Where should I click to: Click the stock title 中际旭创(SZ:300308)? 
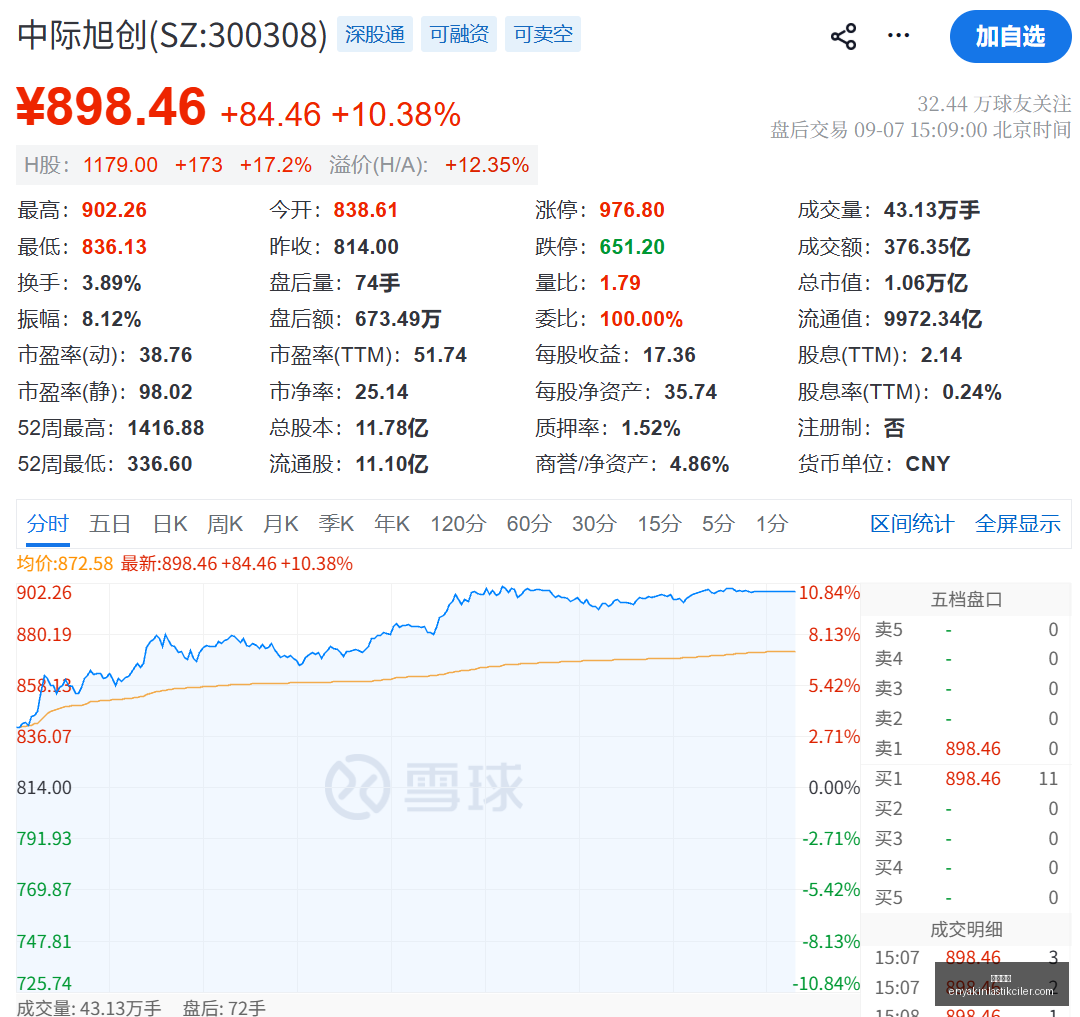pyautogui.click(x=172, y=35)
